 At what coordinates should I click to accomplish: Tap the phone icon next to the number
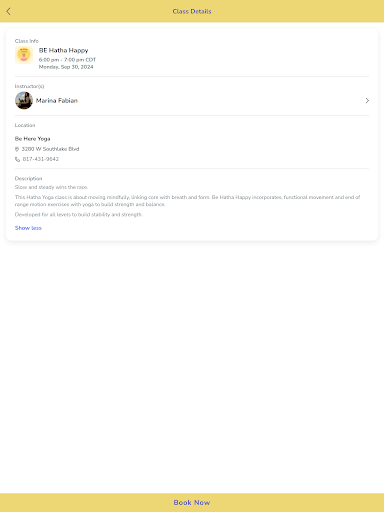[x=17, y=159]
